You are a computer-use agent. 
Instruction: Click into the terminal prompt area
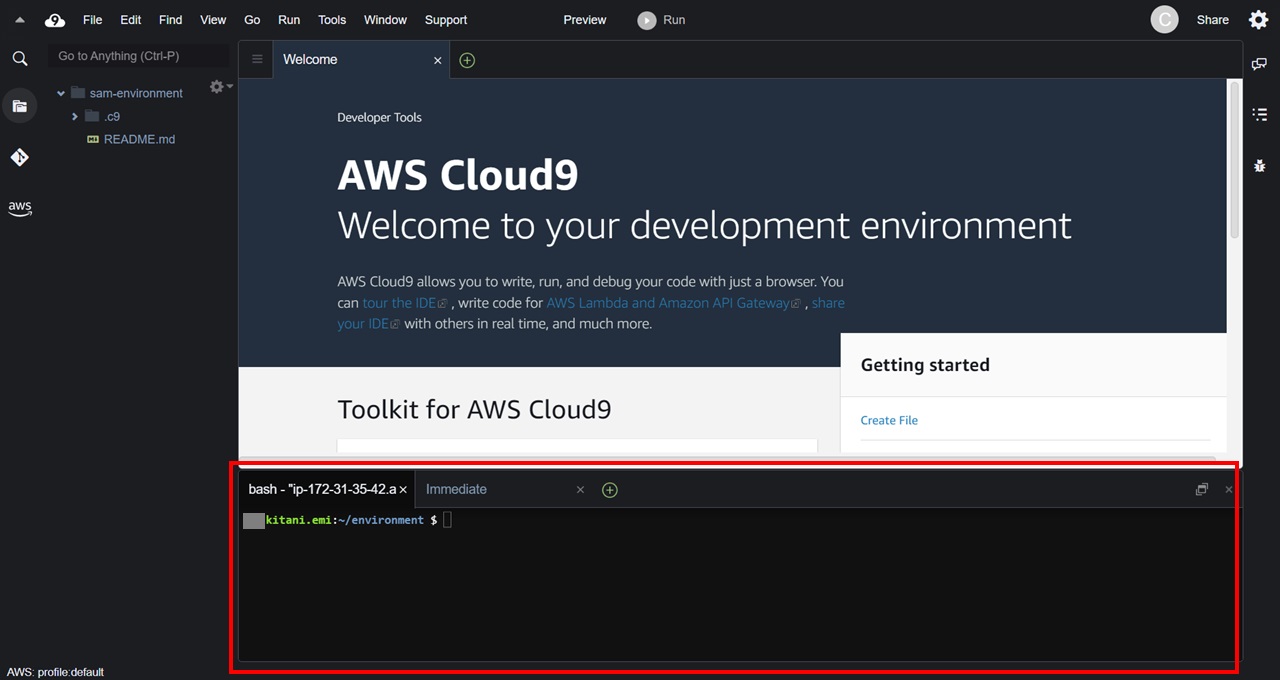coord(737,584)
